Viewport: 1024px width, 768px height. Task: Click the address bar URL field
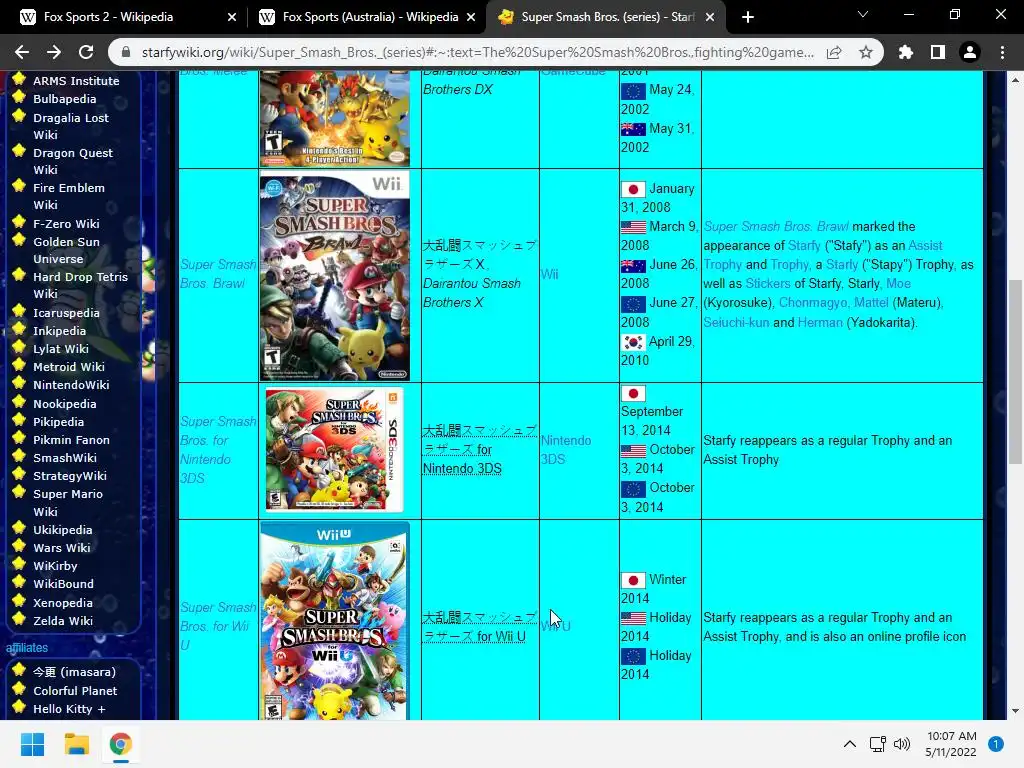point(477,52)
